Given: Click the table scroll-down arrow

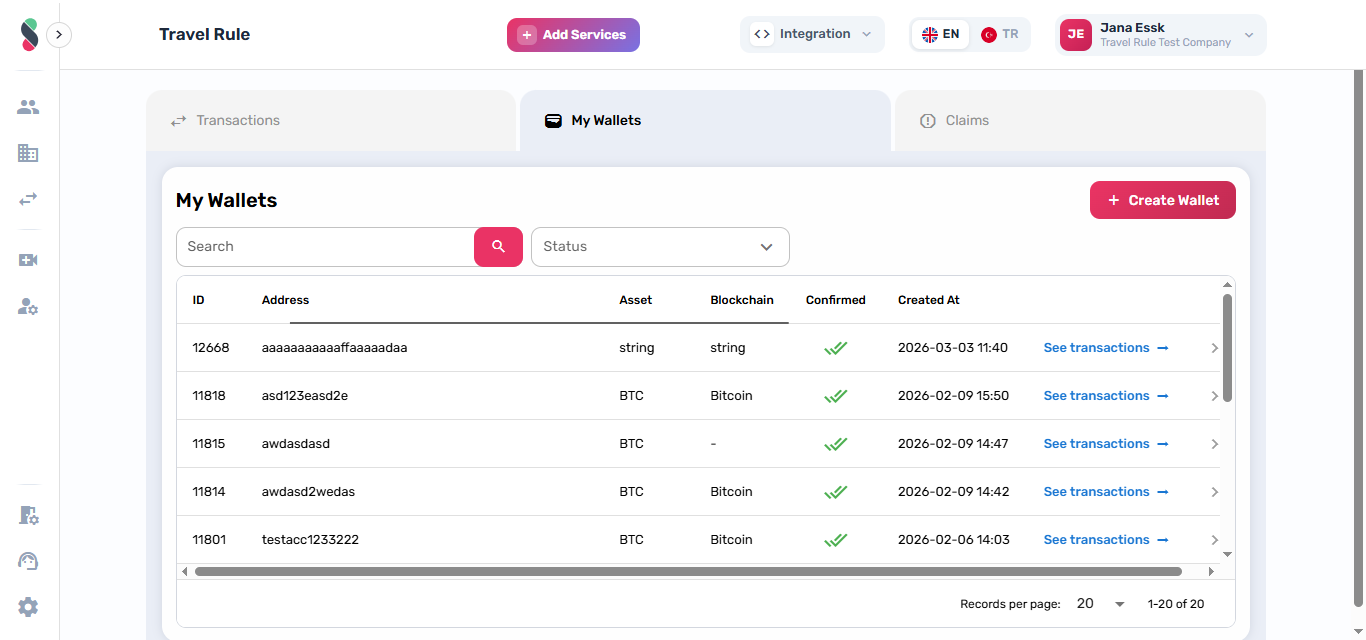Looking at the screenshot, I should click(1227, 555).
